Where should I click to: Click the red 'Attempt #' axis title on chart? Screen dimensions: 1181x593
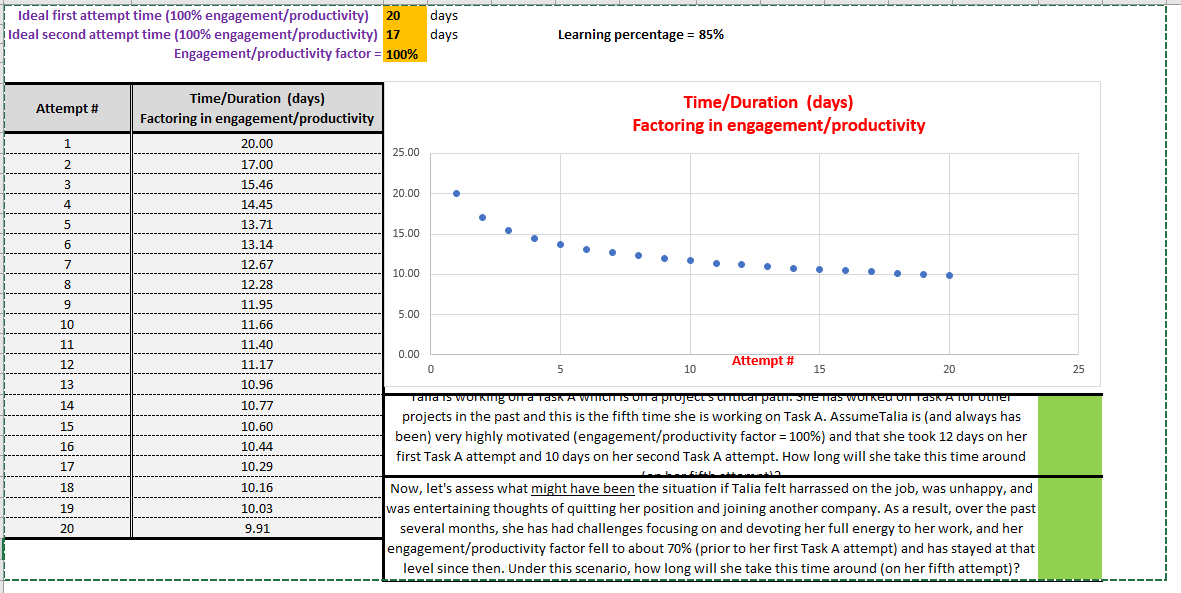763,361
